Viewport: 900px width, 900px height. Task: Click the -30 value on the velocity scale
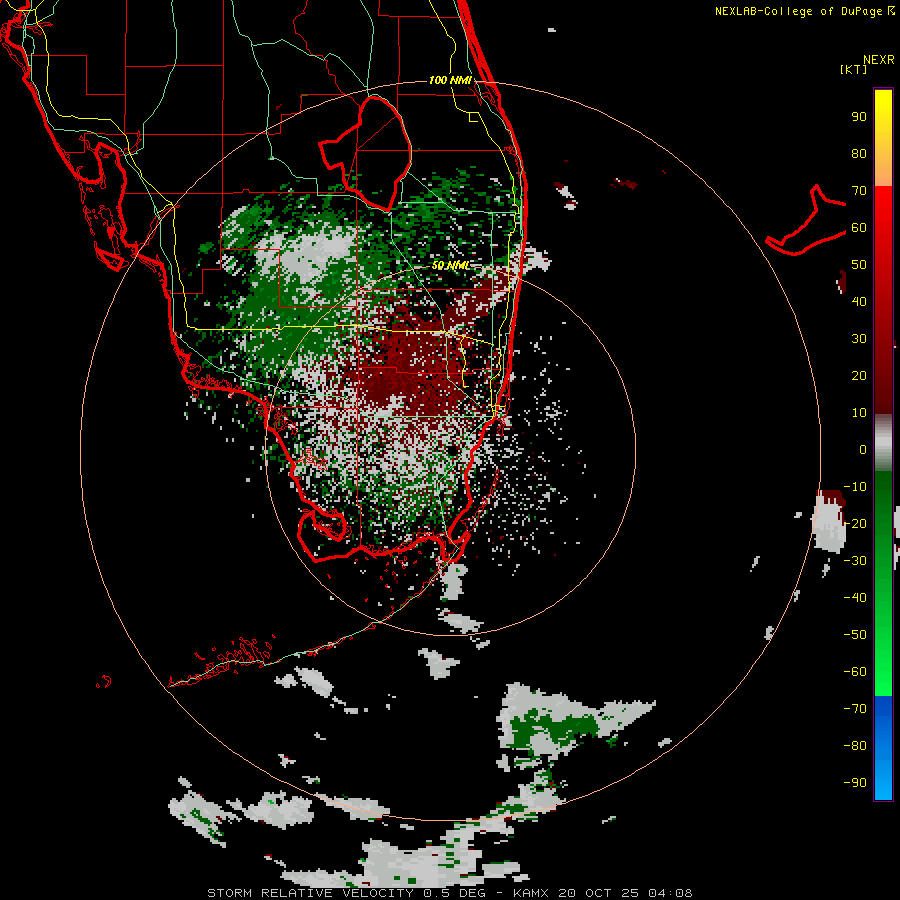click(x=855, y=561)
